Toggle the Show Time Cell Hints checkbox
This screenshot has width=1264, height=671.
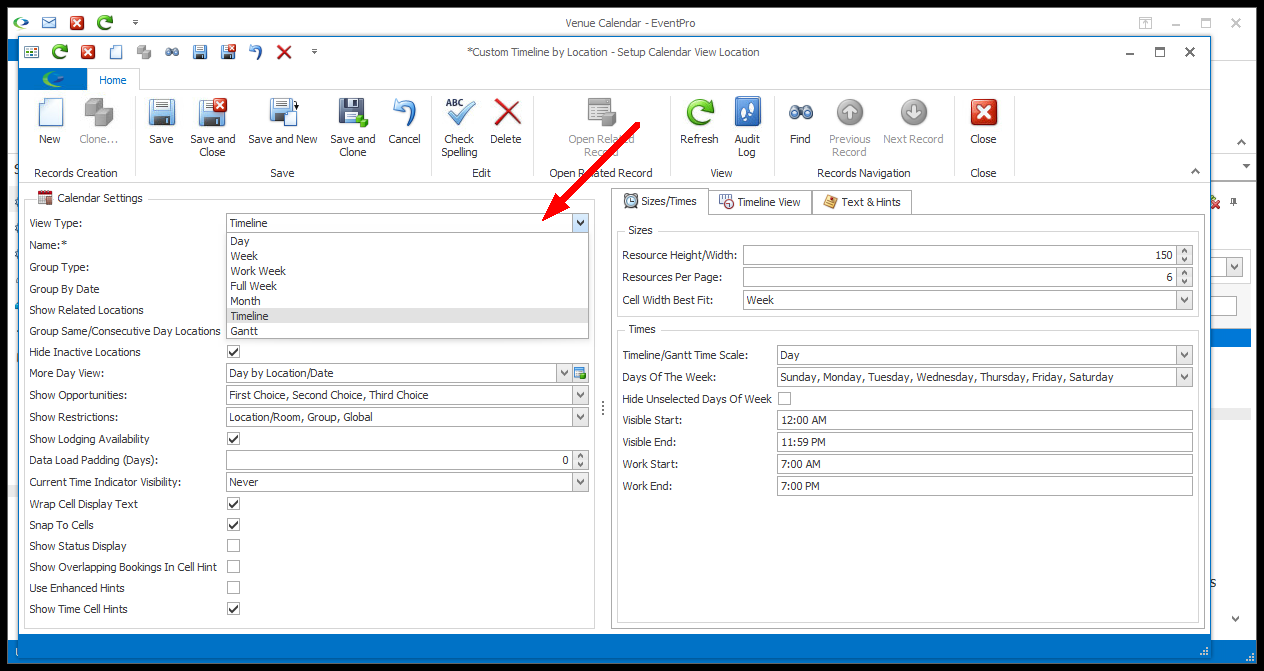(x=233, y=609)
